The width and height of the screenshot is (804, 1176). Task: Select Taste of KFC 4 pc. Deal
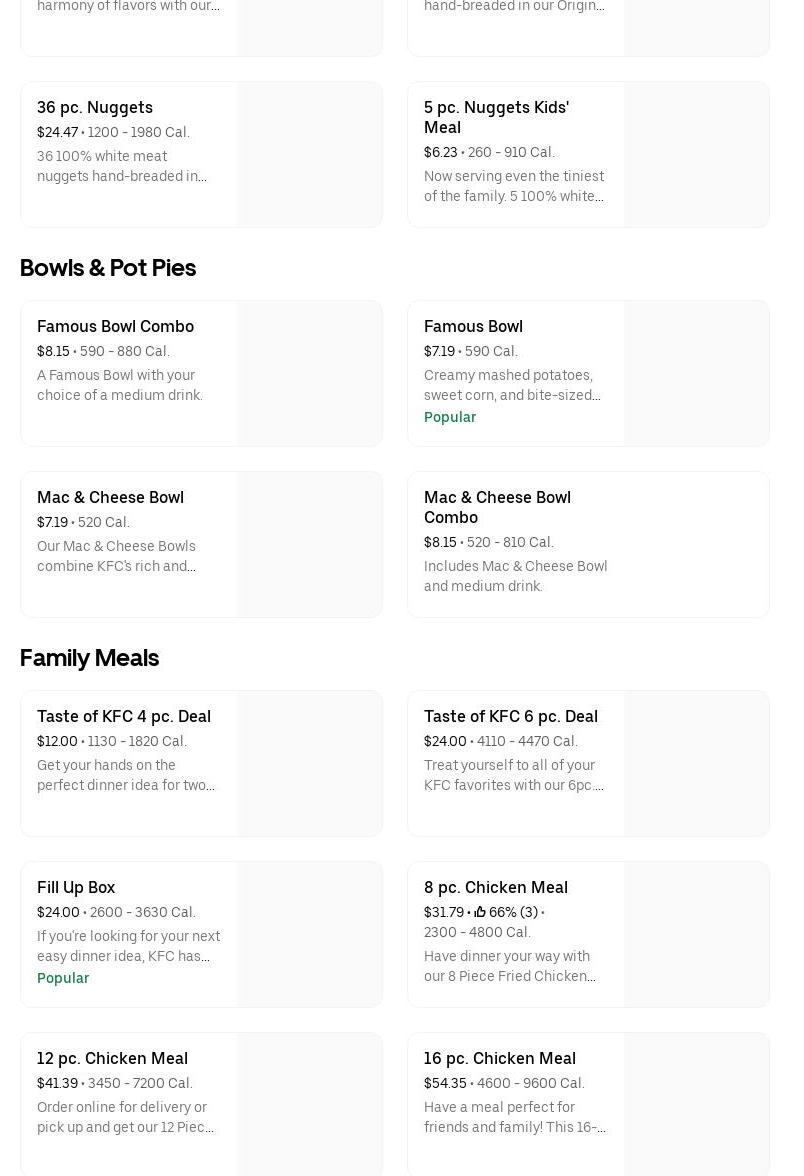point(124,716)
